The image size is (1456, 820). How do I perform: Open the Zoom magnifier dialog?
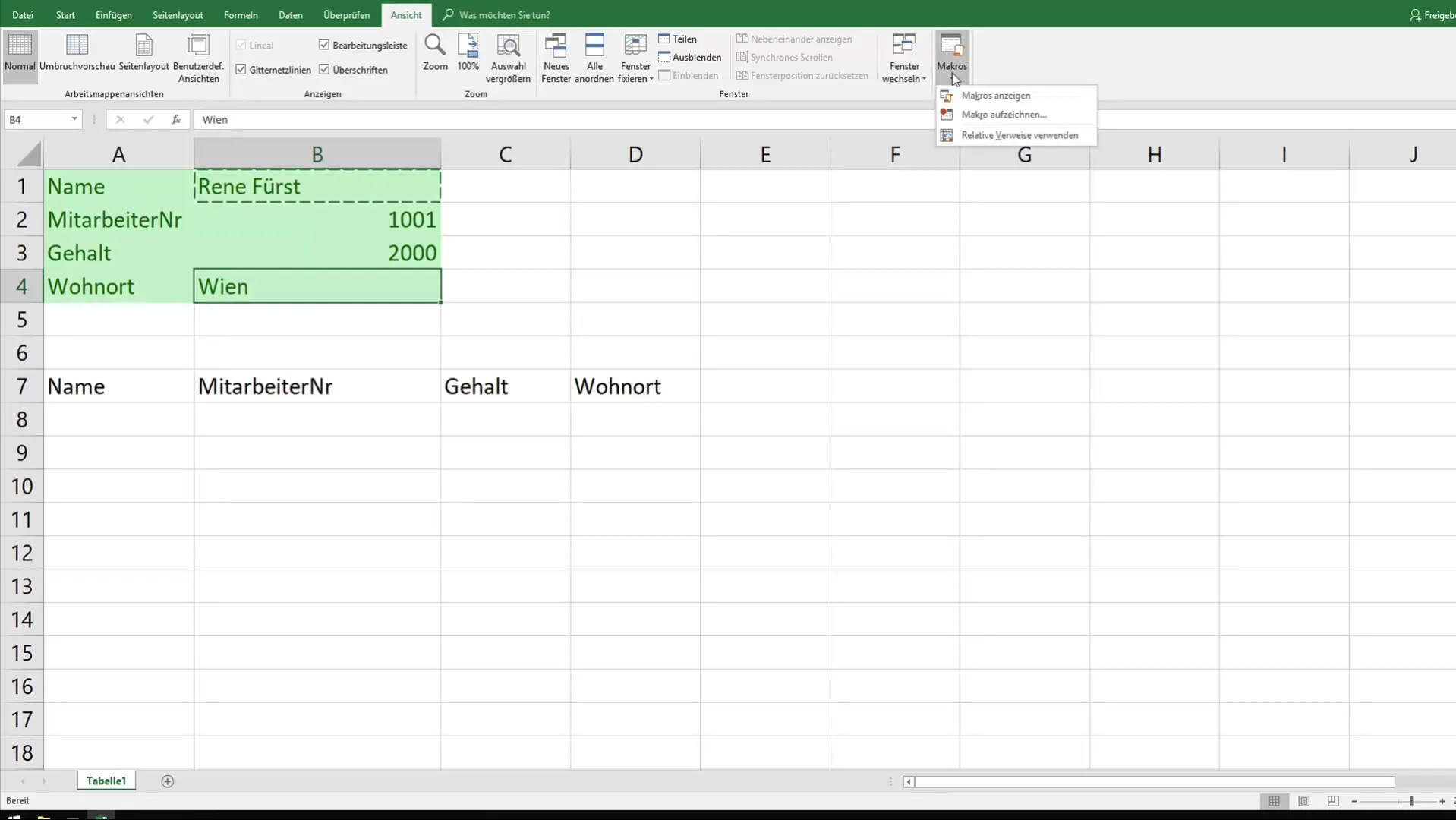435,53
